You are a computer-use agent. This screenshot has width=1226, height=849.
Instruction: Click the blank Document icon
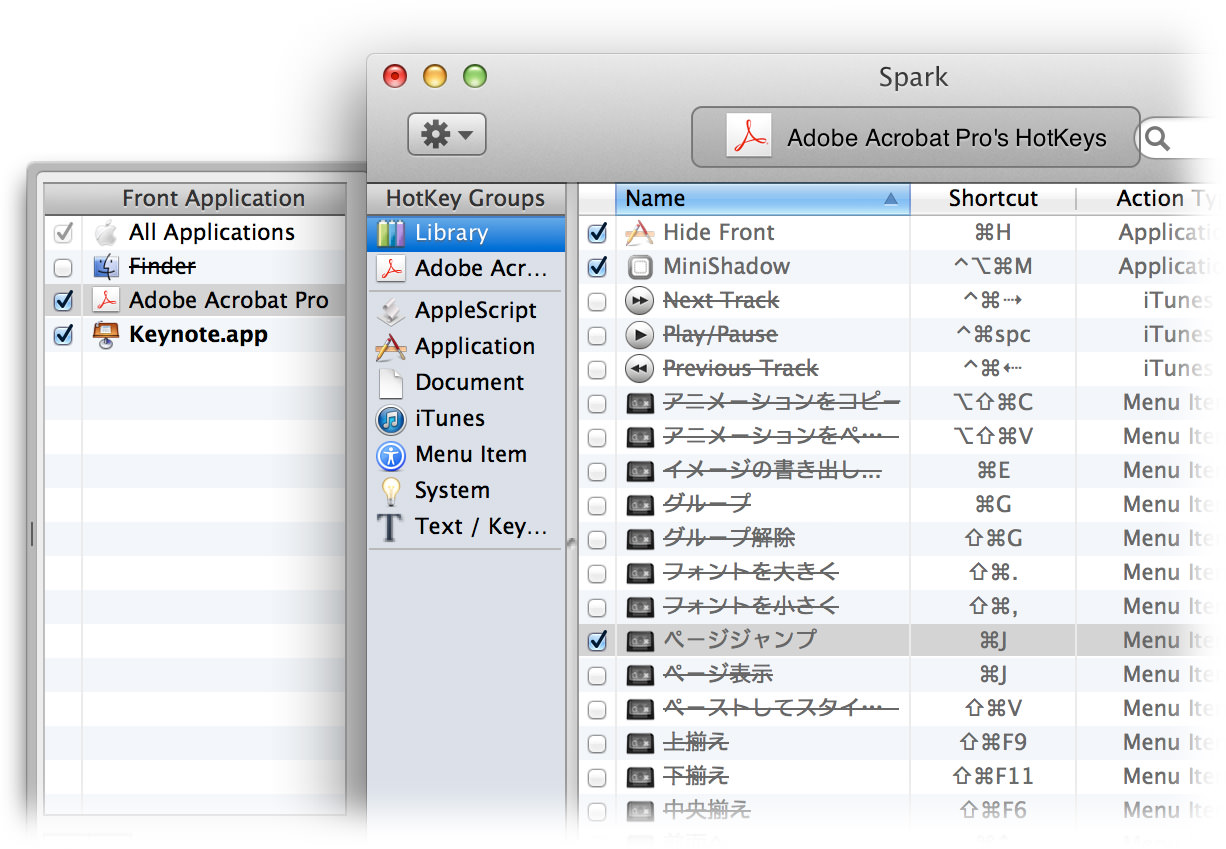tap(390, 383)
